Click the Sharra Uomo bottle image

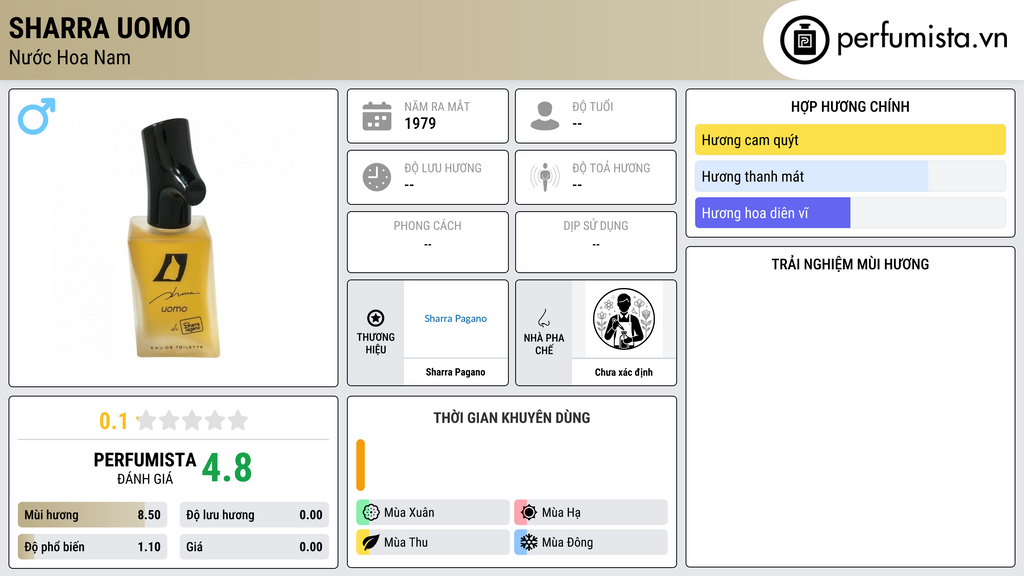(173, 238)
